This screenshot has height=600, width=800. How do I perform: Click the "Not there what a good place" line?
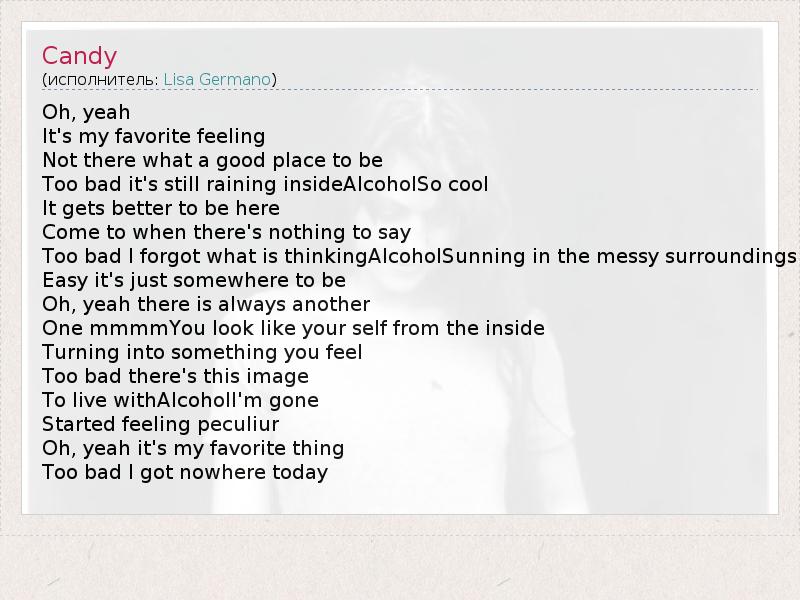[x=212, y=160]
